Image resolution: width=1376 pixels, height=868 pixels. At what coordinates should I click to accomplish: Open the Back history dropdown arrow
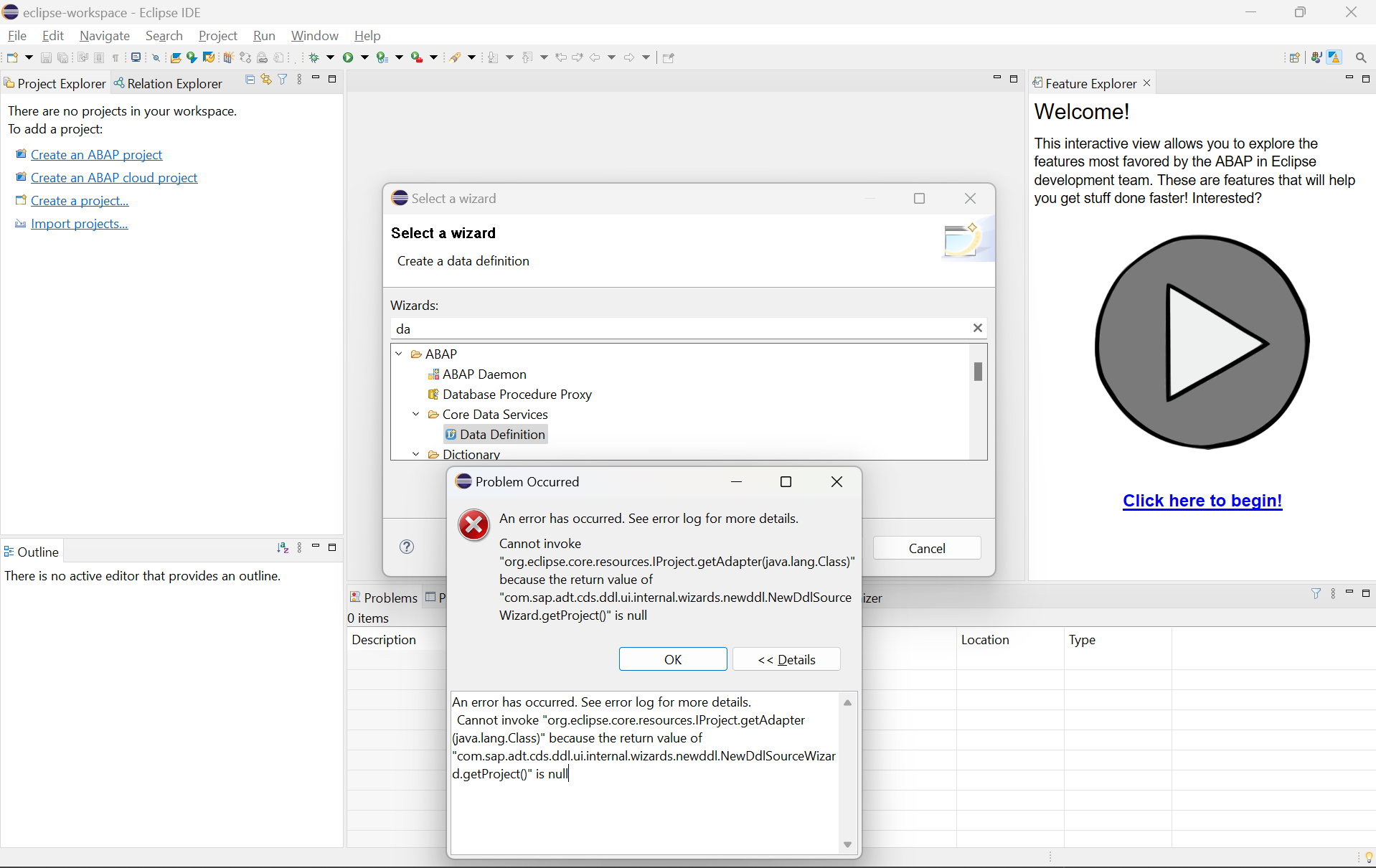point(611,57)
